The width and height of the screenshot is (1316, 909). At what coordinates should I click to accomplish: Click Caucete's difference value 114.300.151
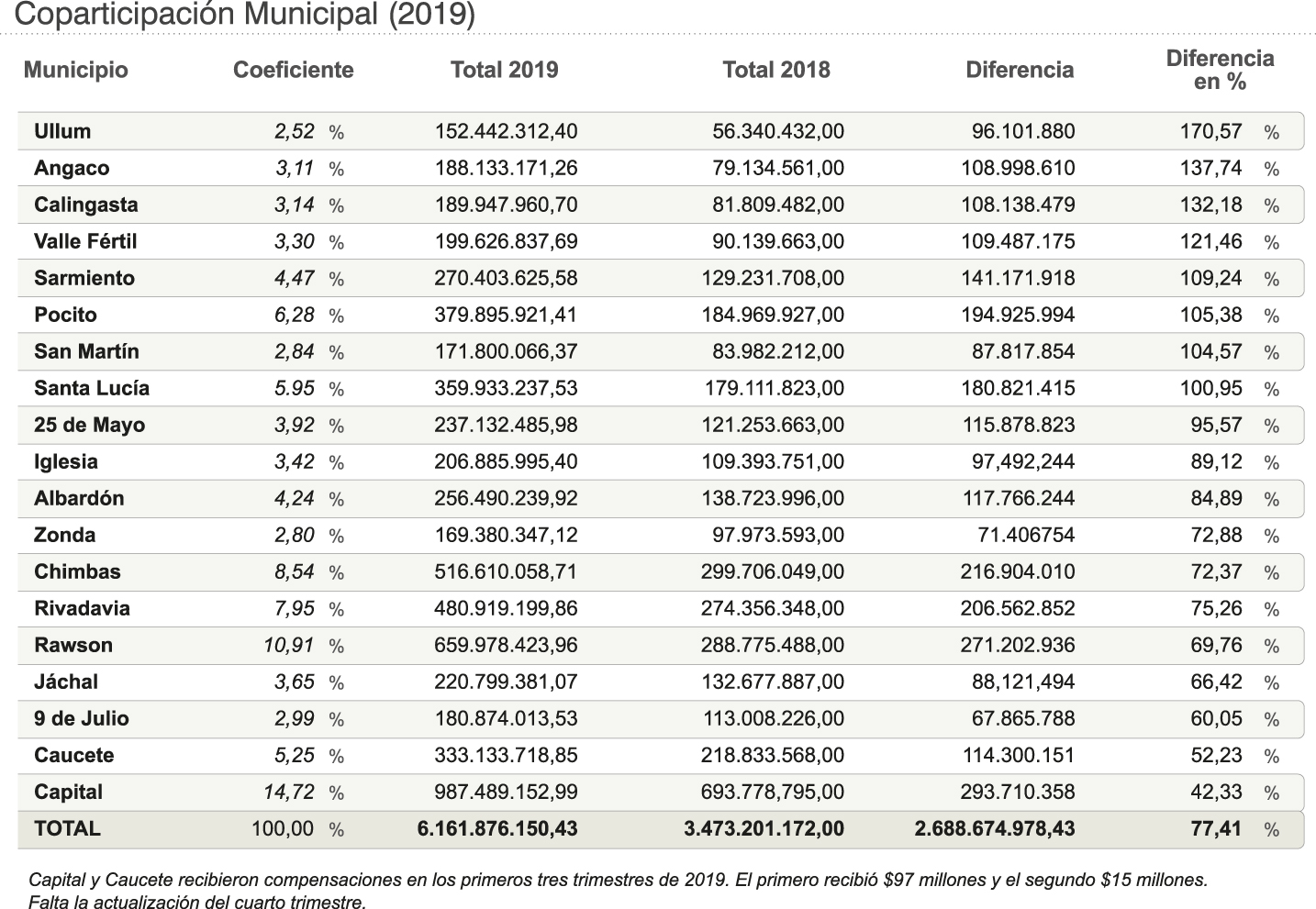pos(1018,755)
